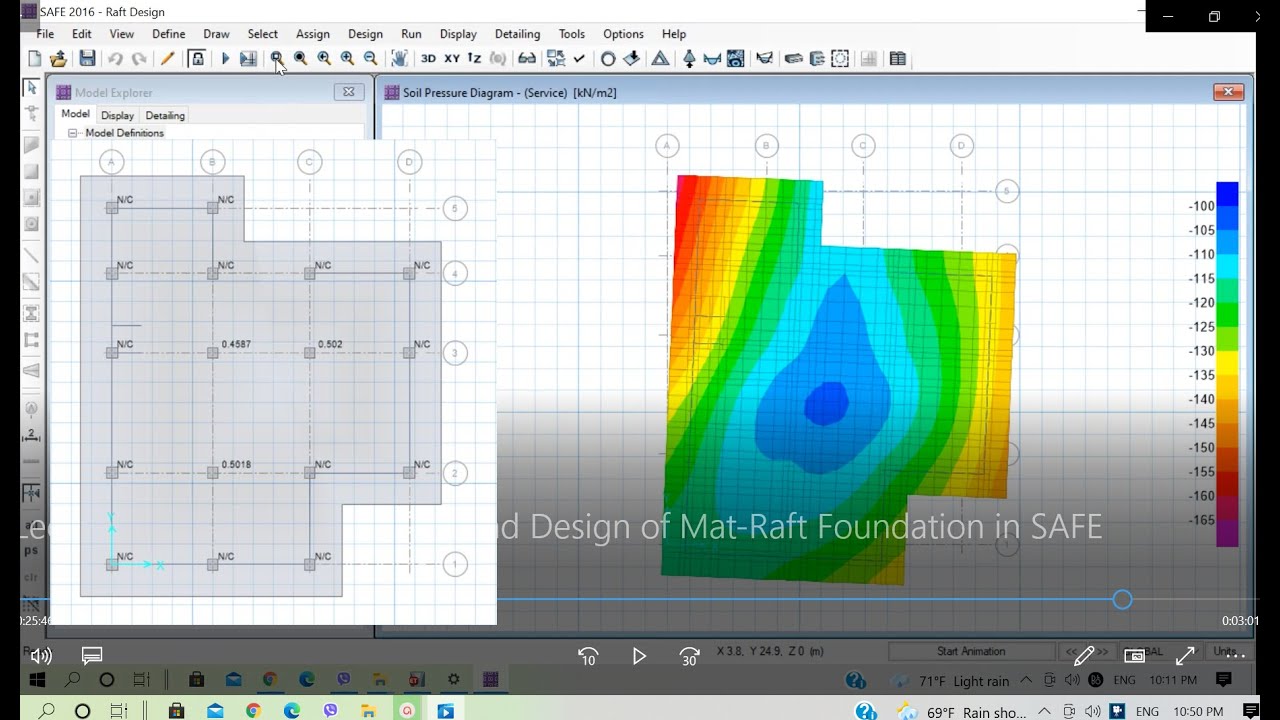Switch to the Display tab in Model Explorer
Screen dimensions: 1280x720
(x=117, y=115)
